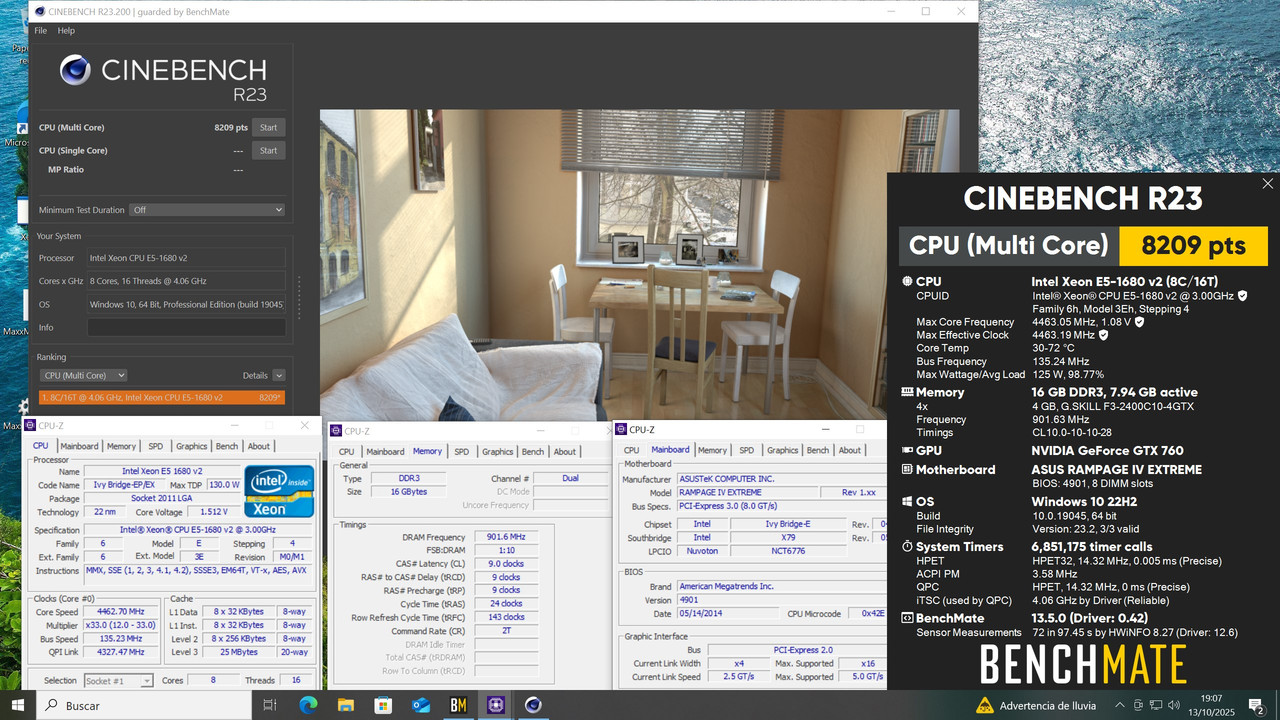
Task: Click the CAS# Latency 9.0 clocks value
Action: pyautogui.click(x=506, y=563)
